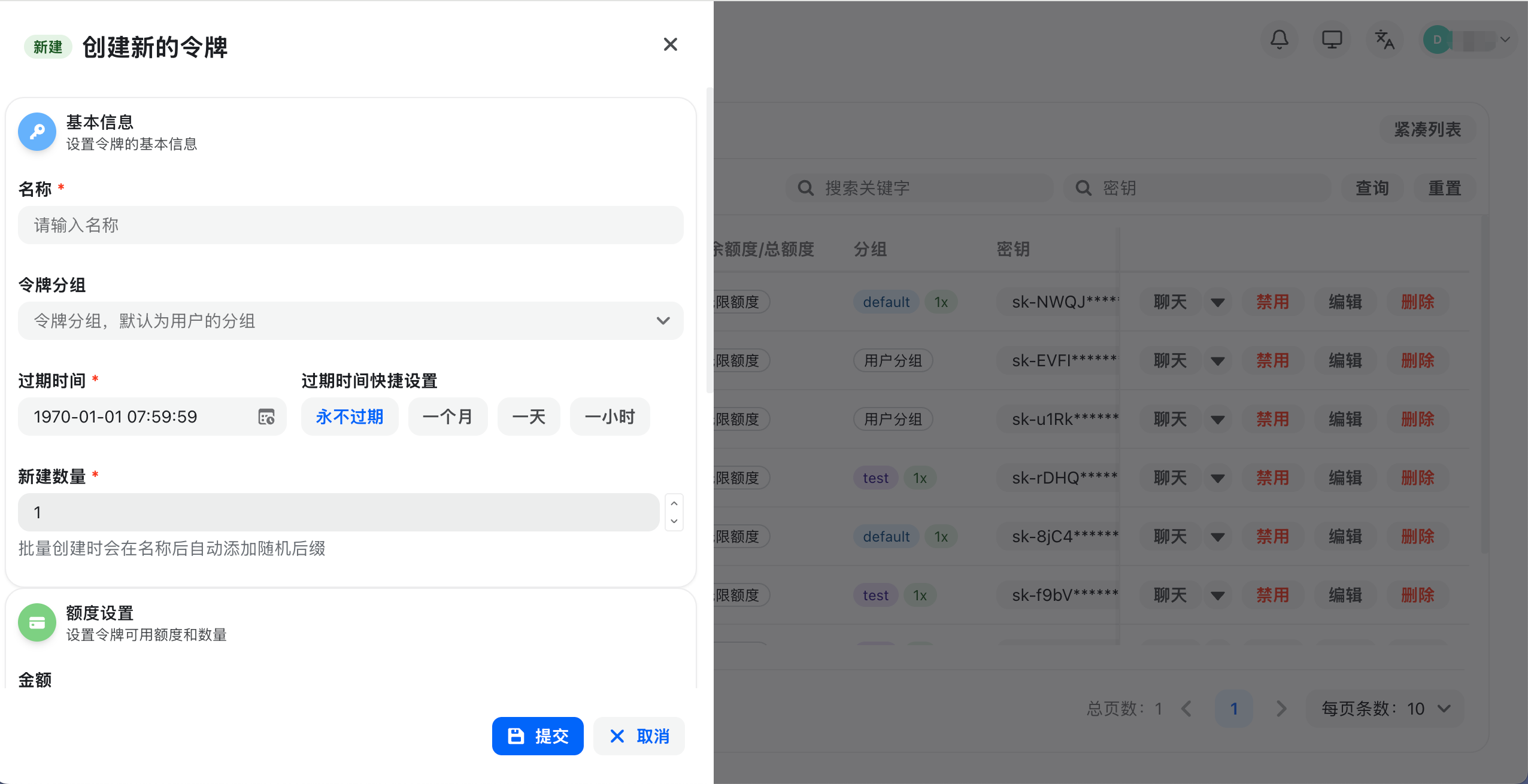Click the 过期时间 date field
Image resolution: width=1528 pixels, height=784 pixels.
coord(152,417)
